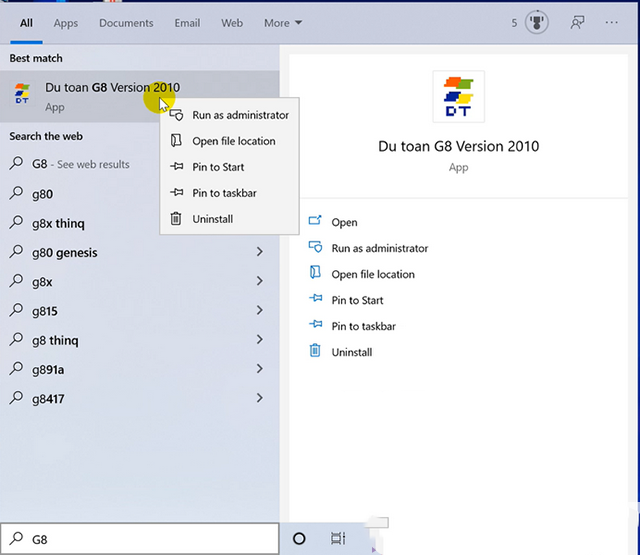The height and width of the screenshot is (555, 640).
Task: Click the rewards trophy badge icon
Action: coord(536,22)
